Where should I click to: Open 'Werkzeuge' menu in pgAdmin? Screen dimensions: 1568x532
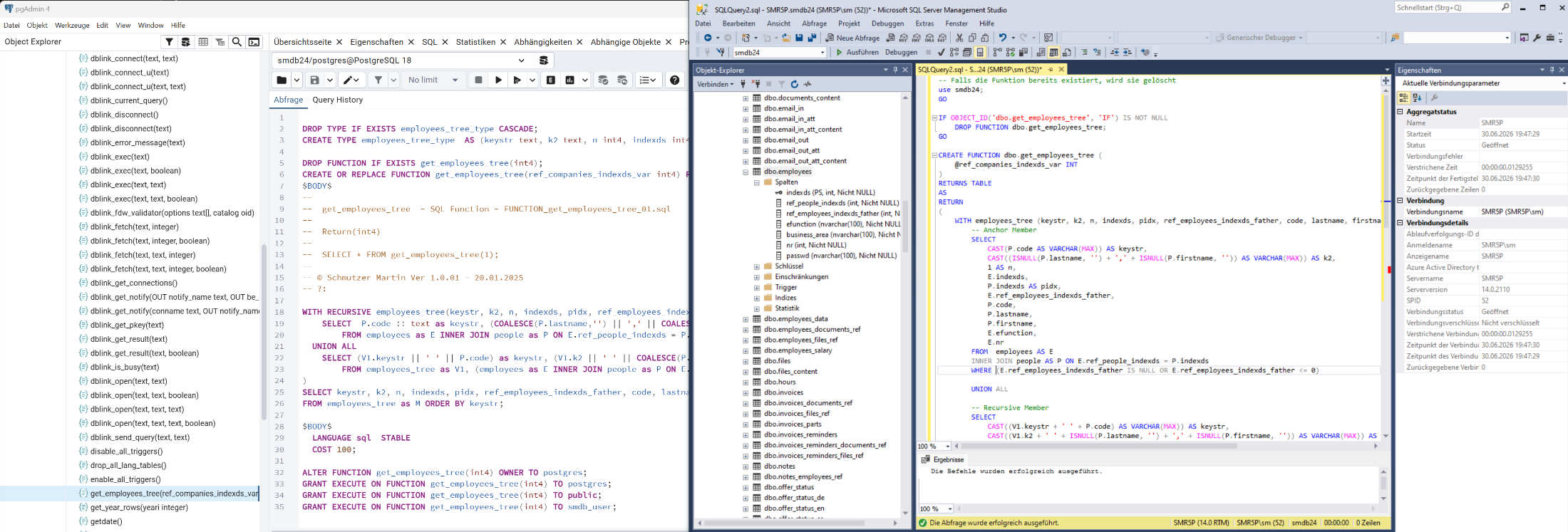pyautogui.click(x=72, y=25)
